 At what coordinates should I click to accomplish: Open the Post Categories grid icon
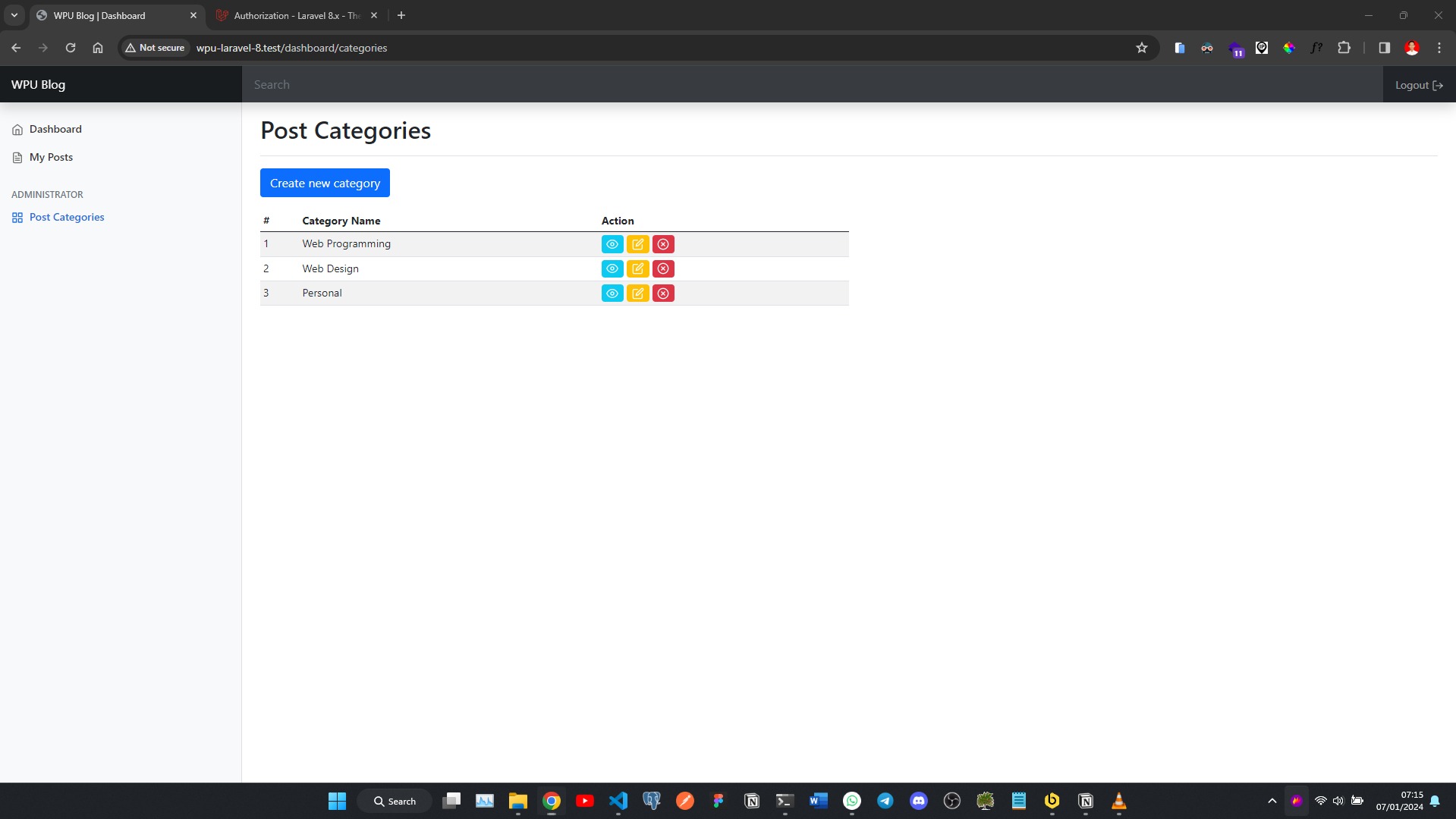tap(17, 217)
